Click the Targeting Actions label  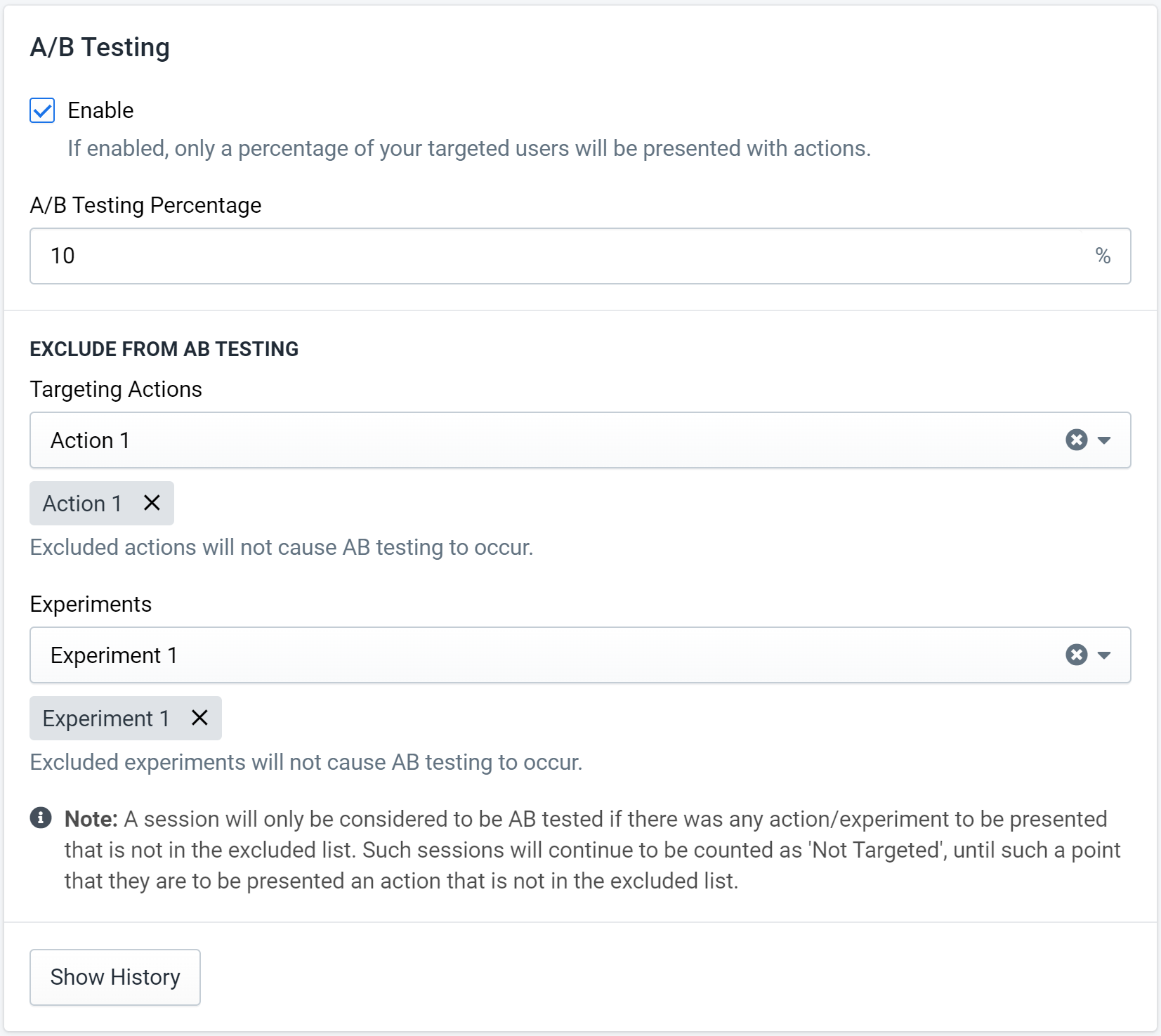(116, 389)
